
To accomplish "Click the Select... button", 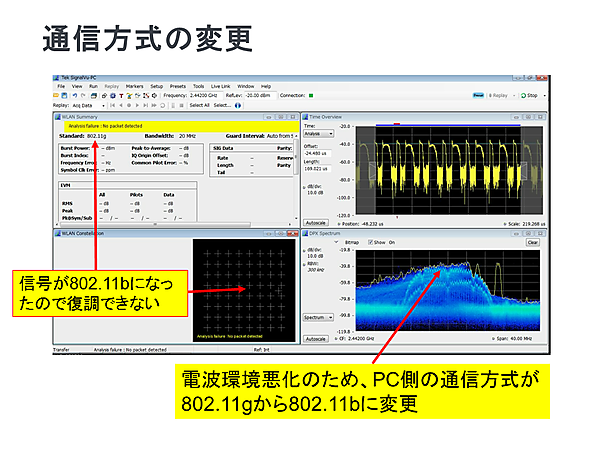I will (x=222, y=105).
